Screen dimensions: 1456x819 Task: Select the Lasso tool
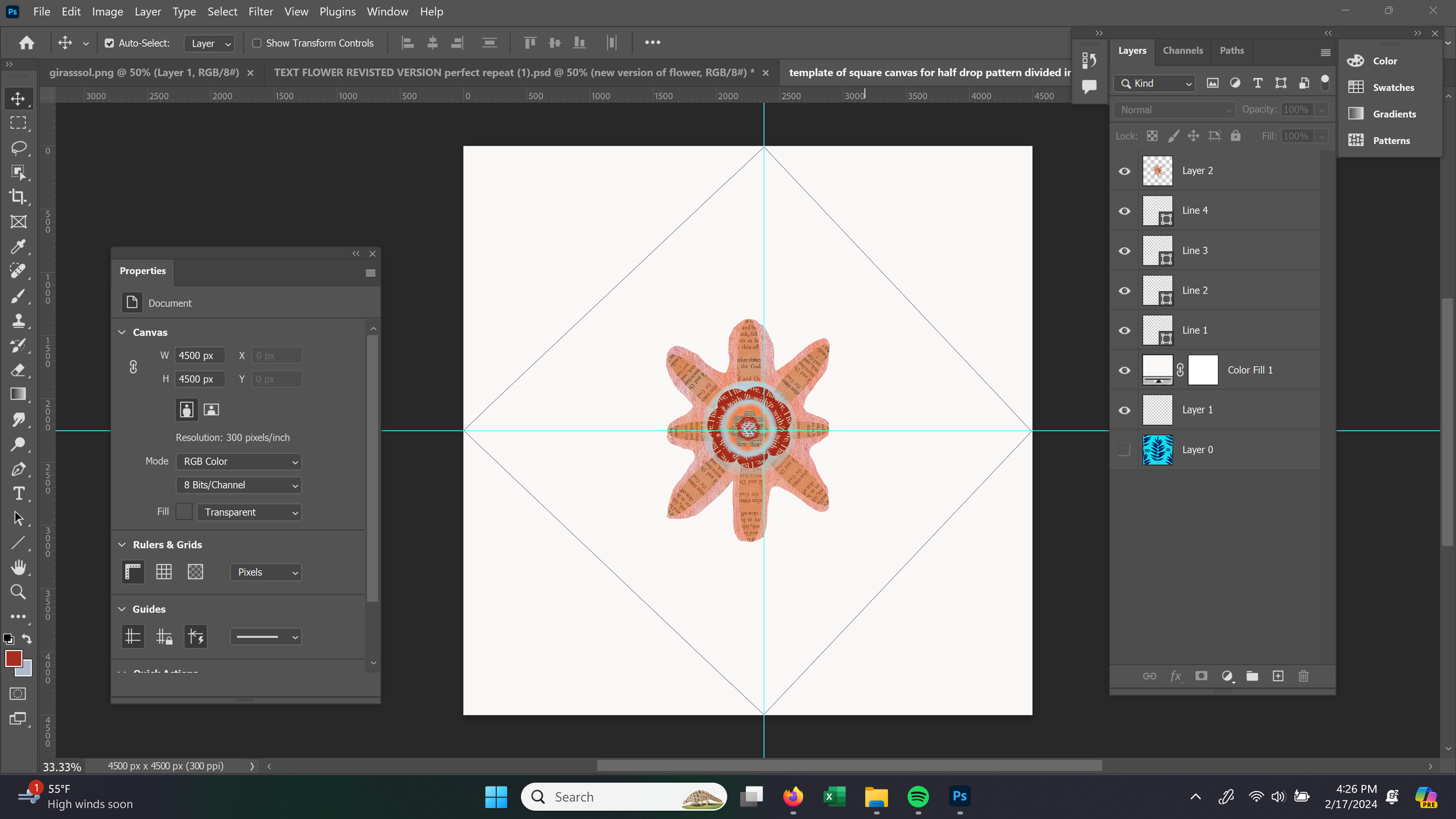pyautogui.click(x=18, y=147)
